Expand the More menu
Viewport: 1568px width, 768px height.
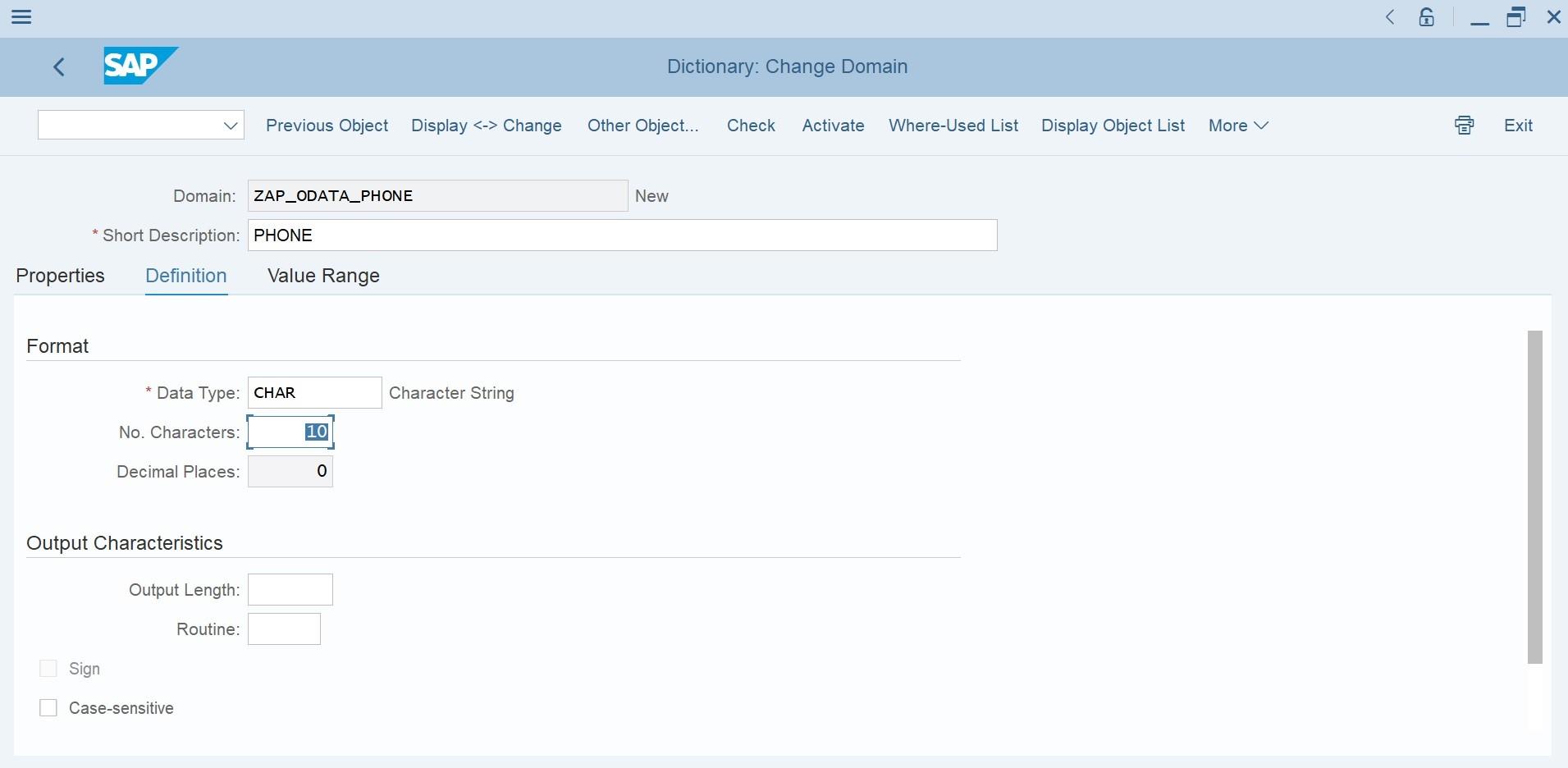pyautogui.click(x=1237, y=126)
